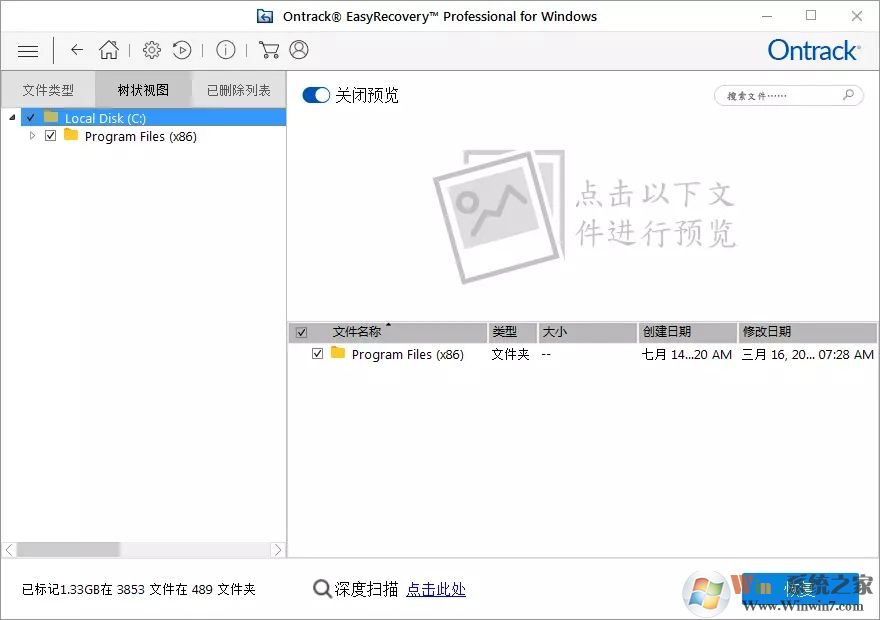Screen dimensions: 880x620
Task: Click Program Files (x86) folder icon in tree
Action: click(x=71, y=135)
